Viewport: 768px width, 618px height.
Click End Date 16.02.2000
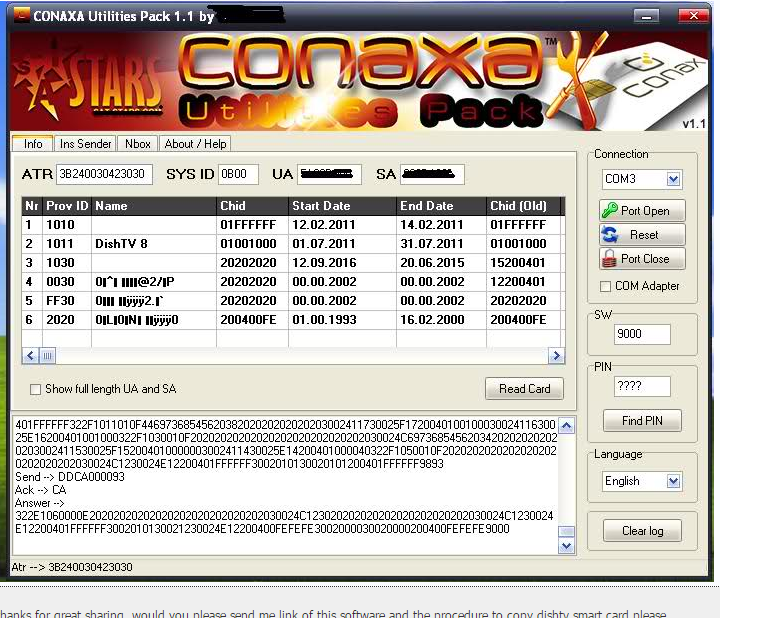tap(441, 320)
